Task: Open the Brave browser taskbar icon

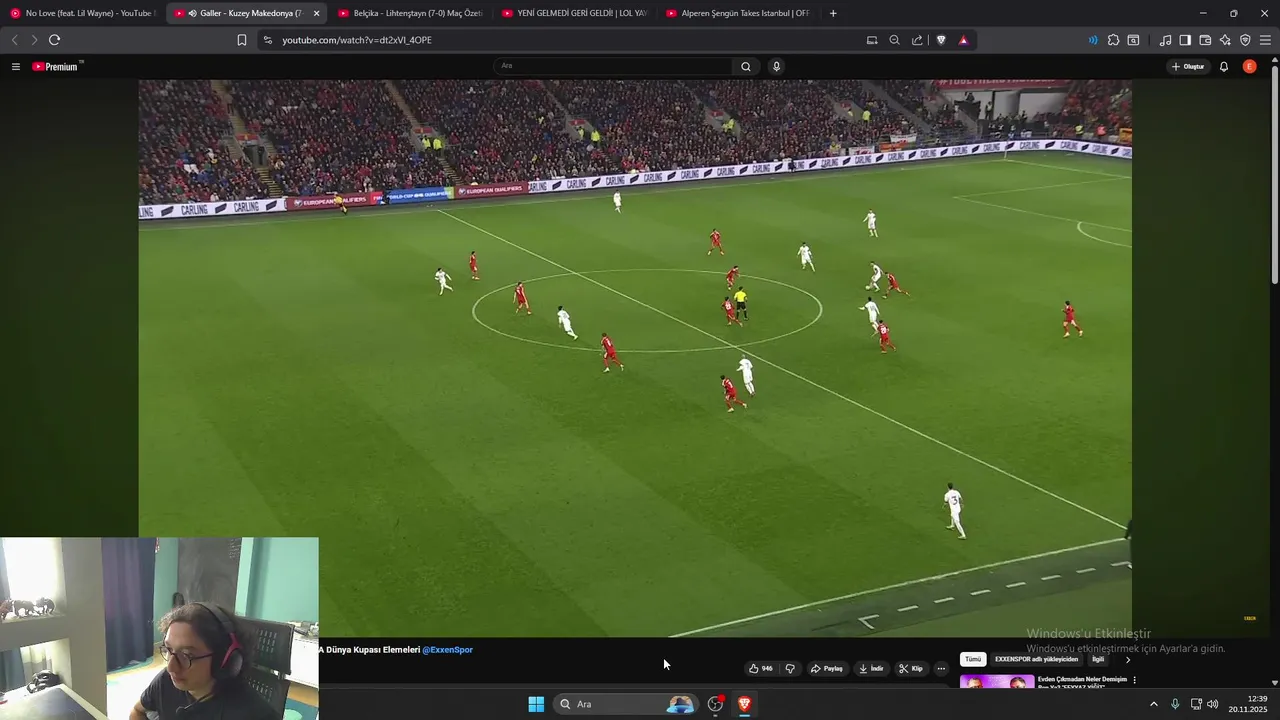Action: click(x=744, y=704)
